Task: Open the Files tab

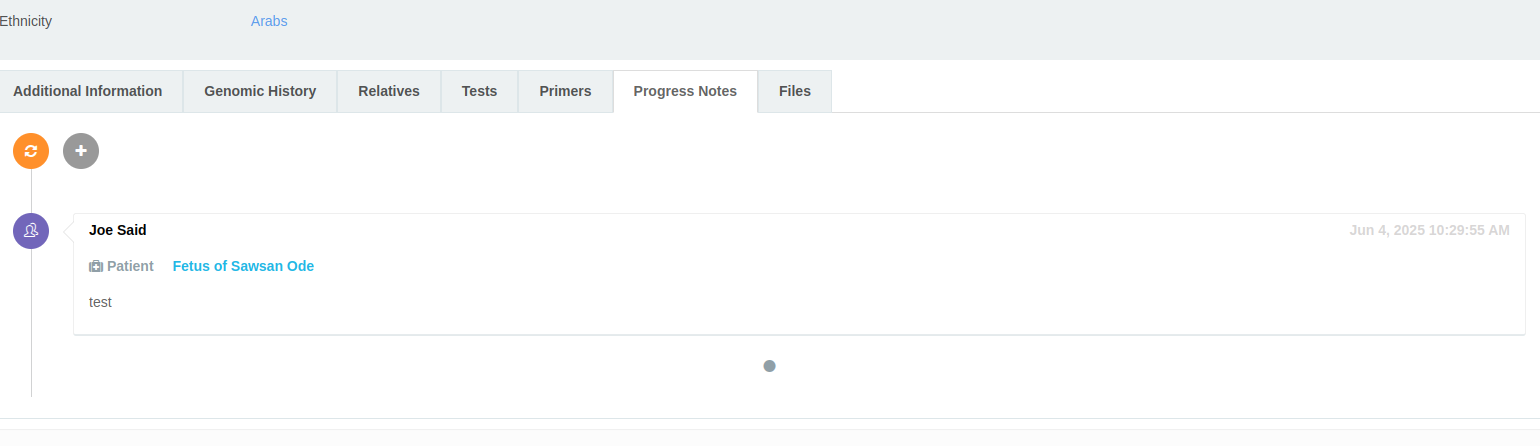Action: pyautogui.click(x=795, y=91)
